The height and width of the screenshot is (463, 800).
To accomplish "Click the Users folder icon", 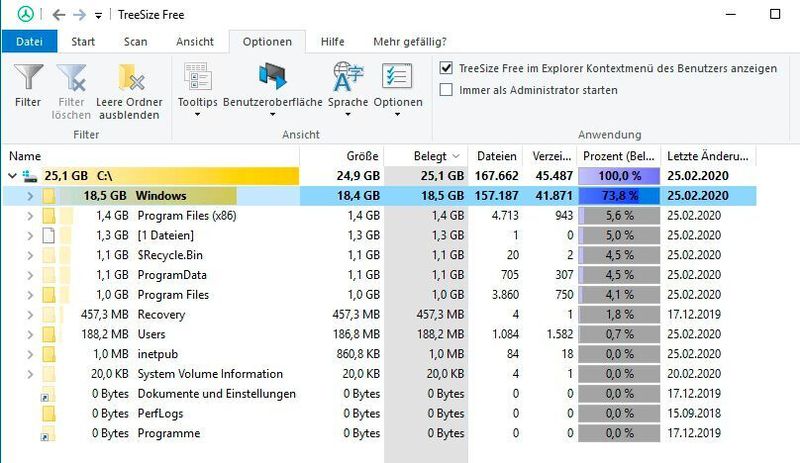I will pos(49,334).
